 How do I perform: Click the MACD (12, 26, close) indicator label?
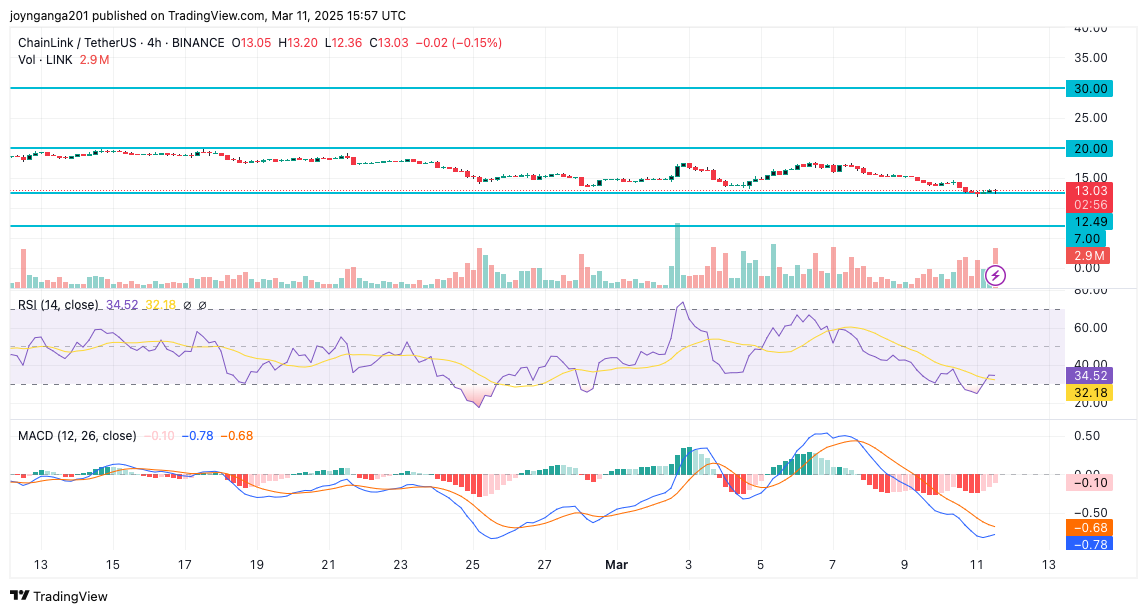(x=77, y=436)
